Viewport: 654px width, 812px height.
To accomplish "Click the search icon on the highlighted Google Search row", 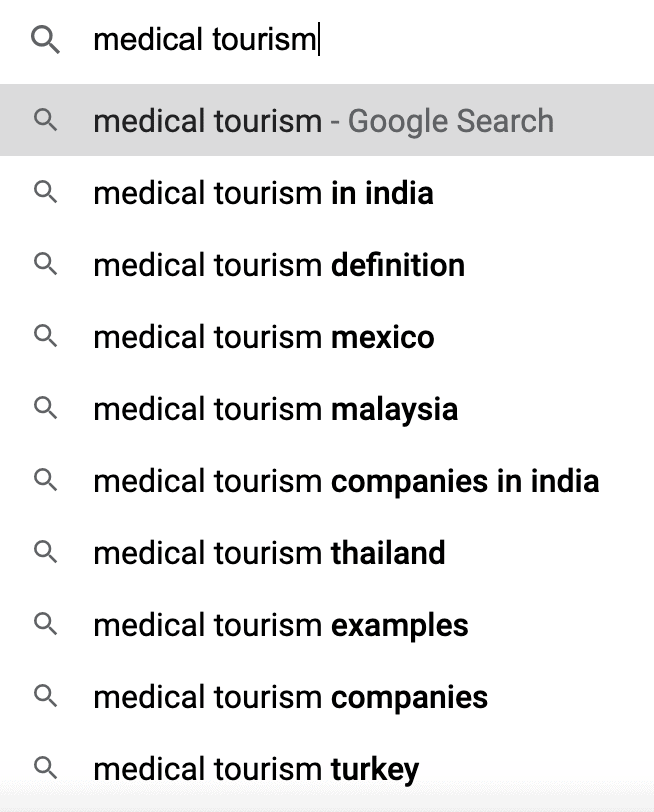I will [x=44, y=120].
